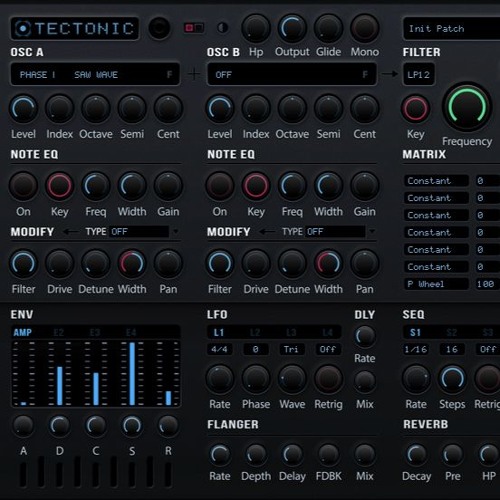Click OSC B Modify Pan knob

point(365,263)
